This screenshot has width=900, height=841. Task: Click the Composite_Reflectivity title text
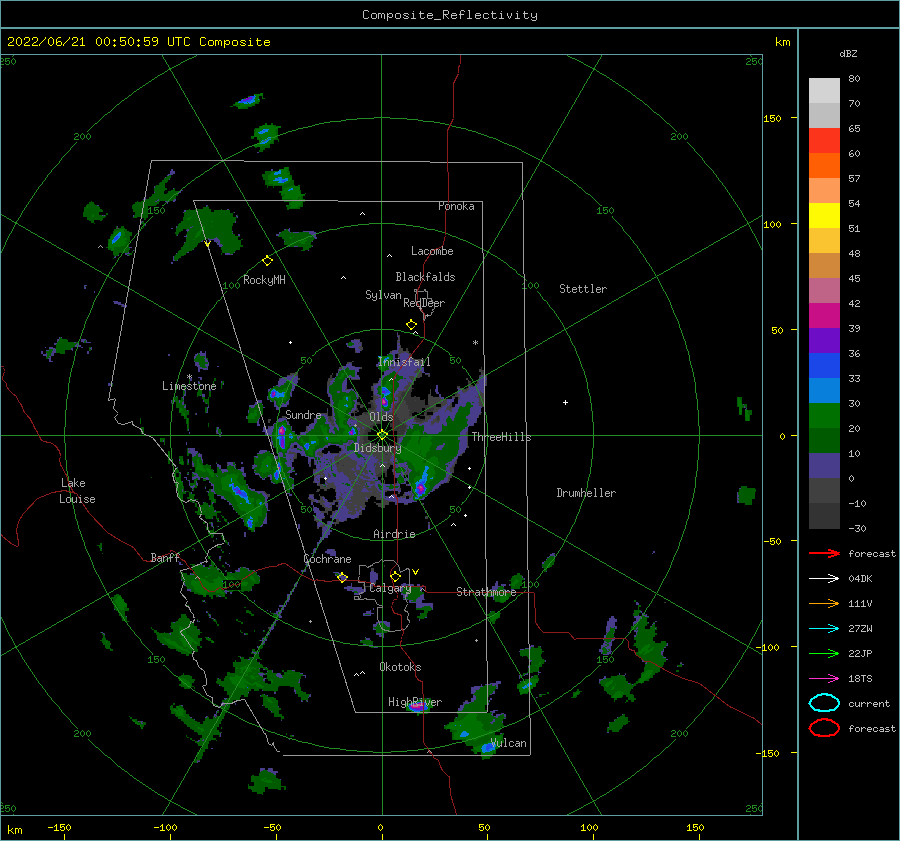450,15
